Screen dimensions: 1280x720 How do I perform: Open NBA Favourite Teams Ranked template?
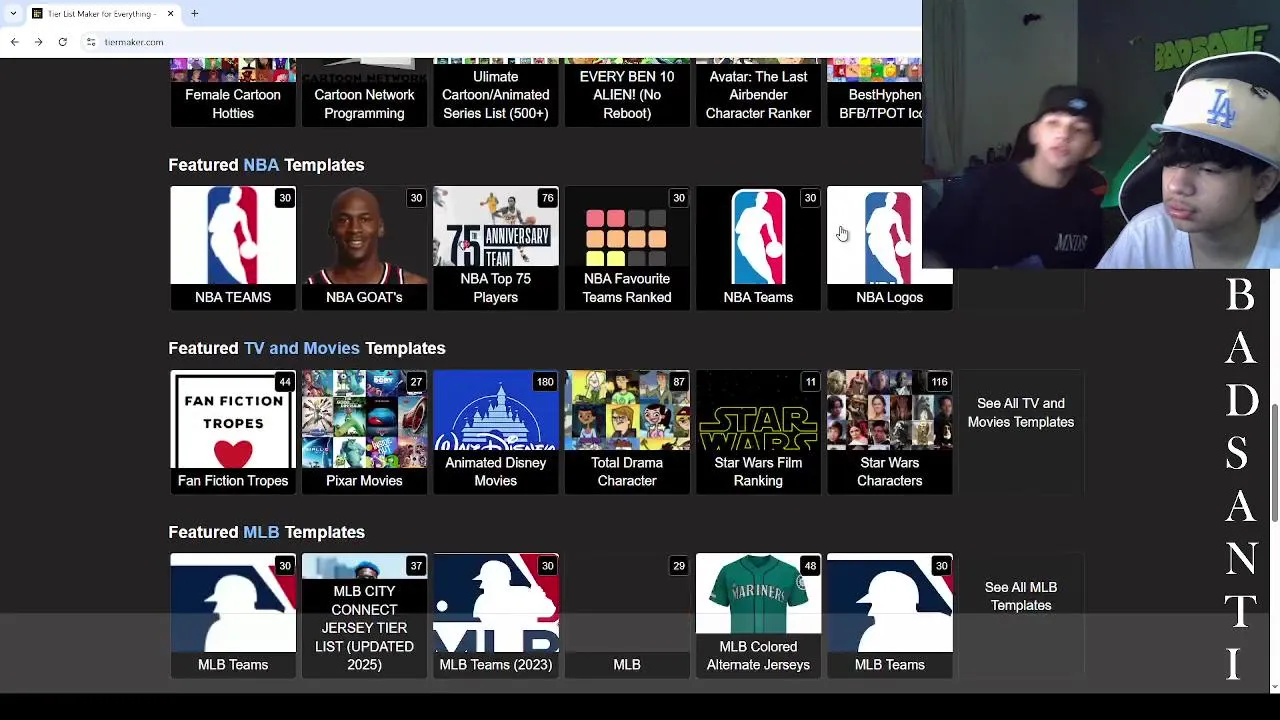point(627,248)
